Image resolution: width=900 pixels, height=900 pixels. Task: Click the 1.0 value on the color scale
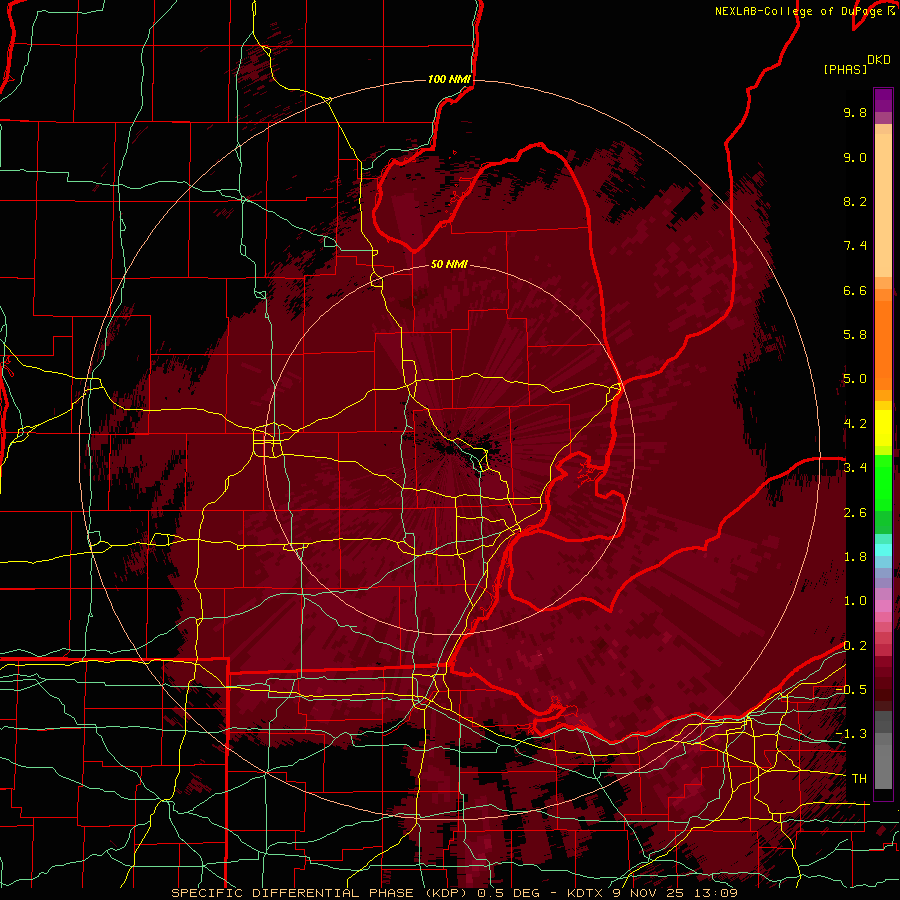pyautogui.click(x=855, y=601)
